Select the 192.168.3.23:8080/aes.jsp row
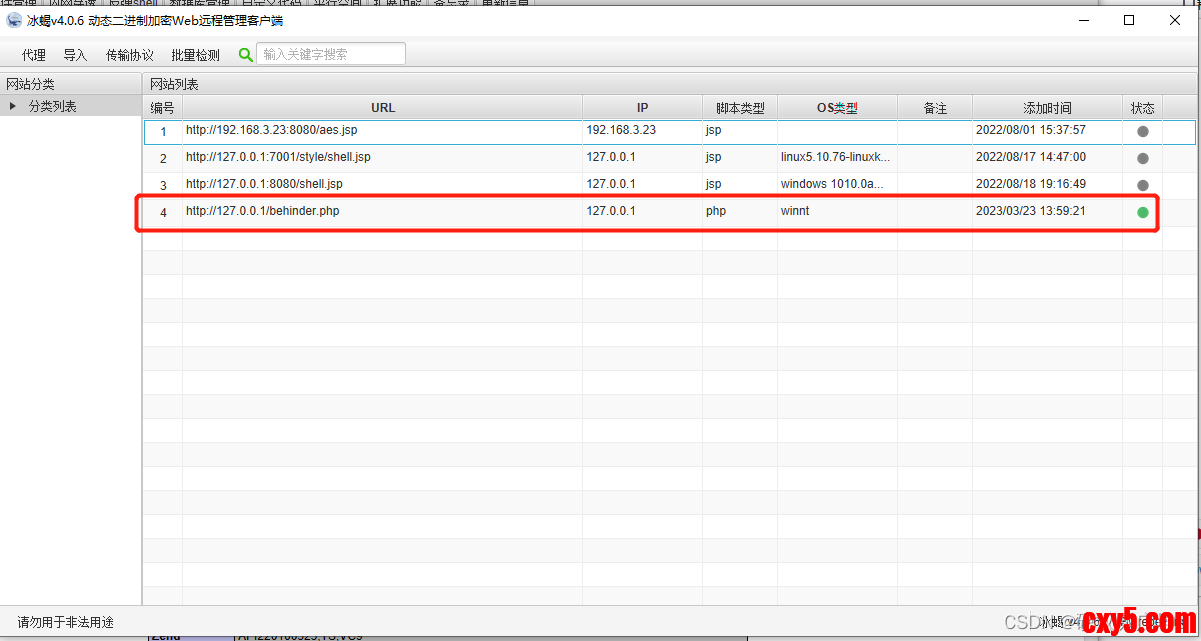This screenshot has height=641, width=1201. coord(271,131)
